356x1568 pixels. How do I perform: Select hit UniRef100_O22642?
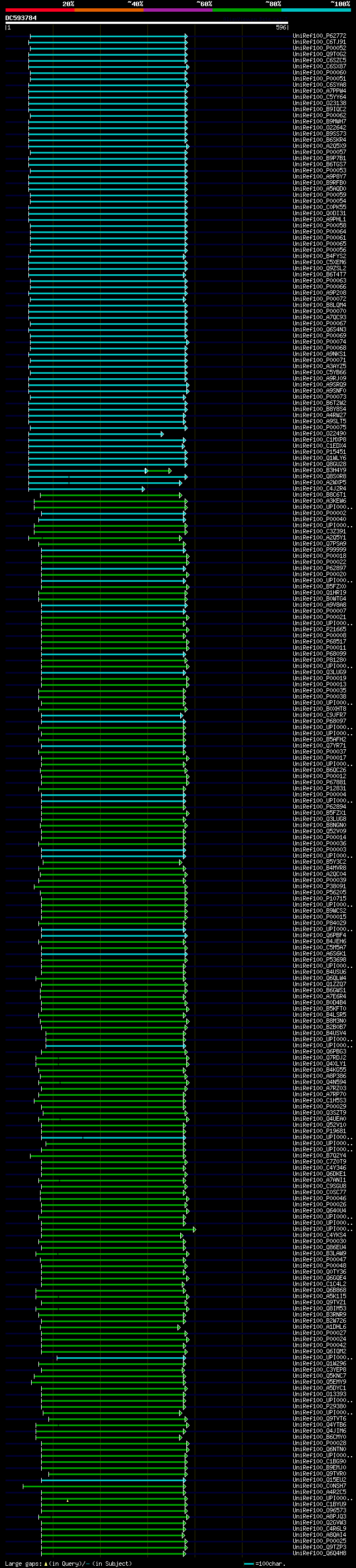click(x=319, y=128)
